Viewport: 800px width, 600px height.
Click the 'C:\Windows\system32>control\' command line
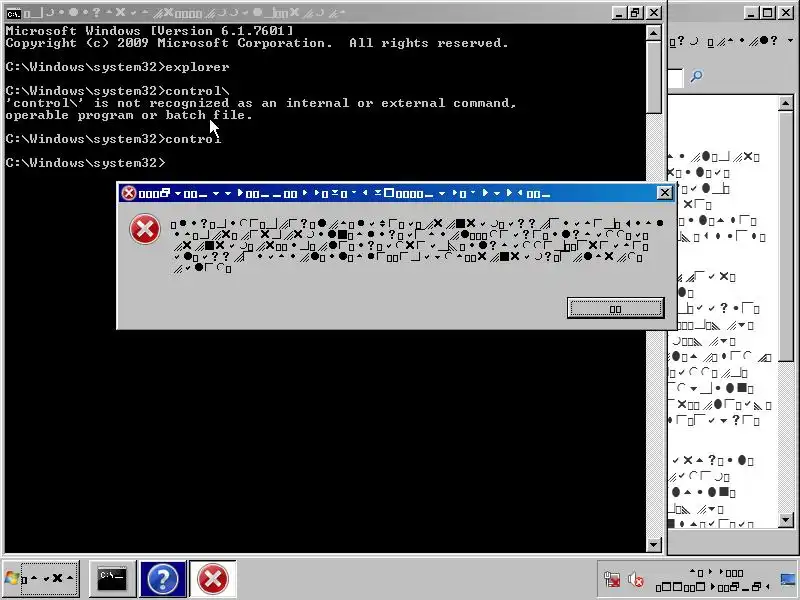click(117, 91)
